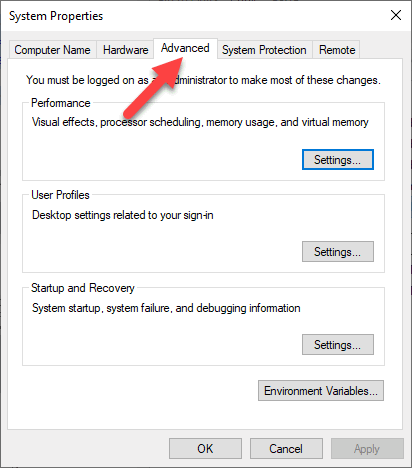This screenshot has height=468, width=412.
Task: Dismiss the dialog with Cancel
Action: point(286,449)
